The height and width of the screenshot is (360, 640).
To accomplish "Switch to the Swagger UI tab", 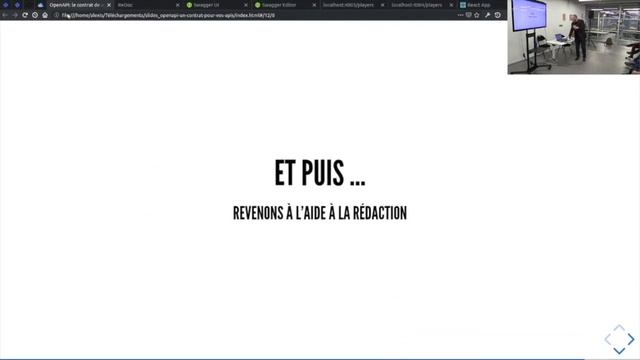I will [x=216, y=5].
